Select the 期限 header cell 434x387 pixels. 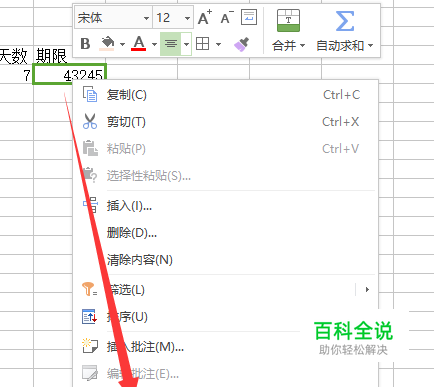[x=53, y=55]
